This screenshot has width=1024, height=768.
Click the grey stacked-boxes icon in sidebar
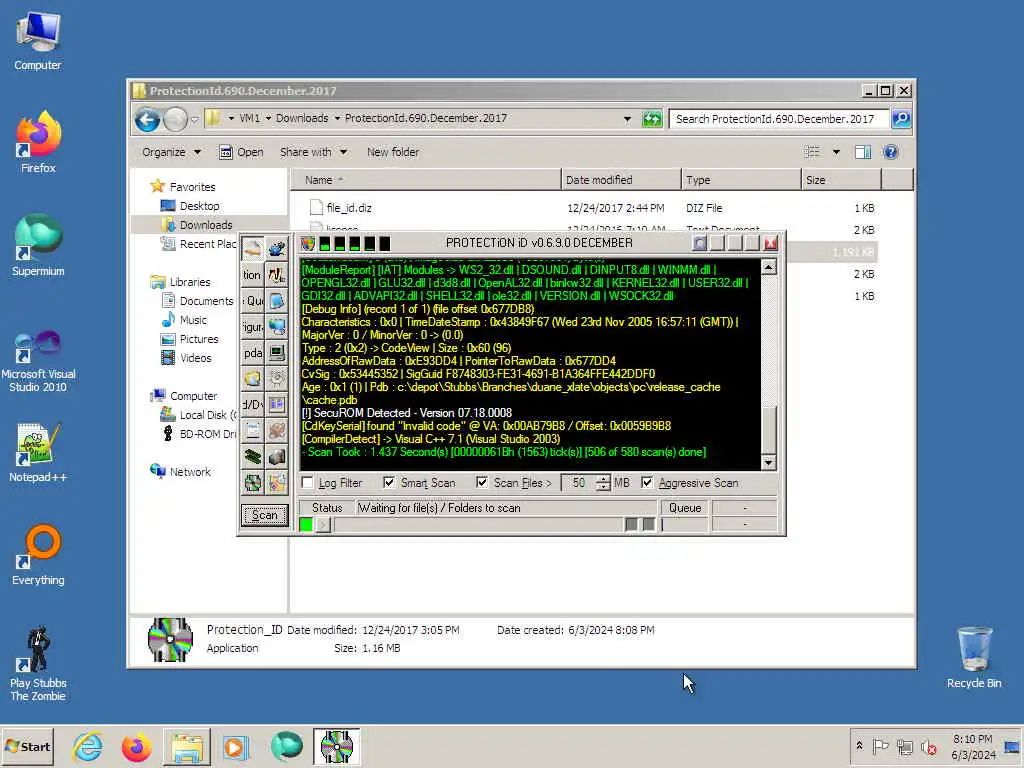(277, 457)
